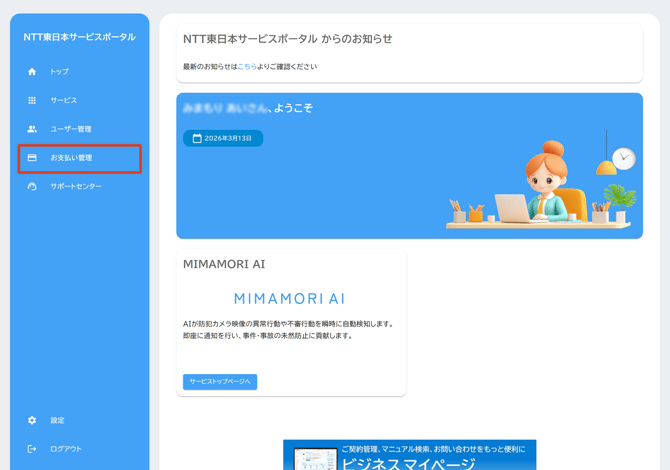670x470 pixels.
Task: Open サービス from the sidebar menu
Action: click(x=64, y=100)
